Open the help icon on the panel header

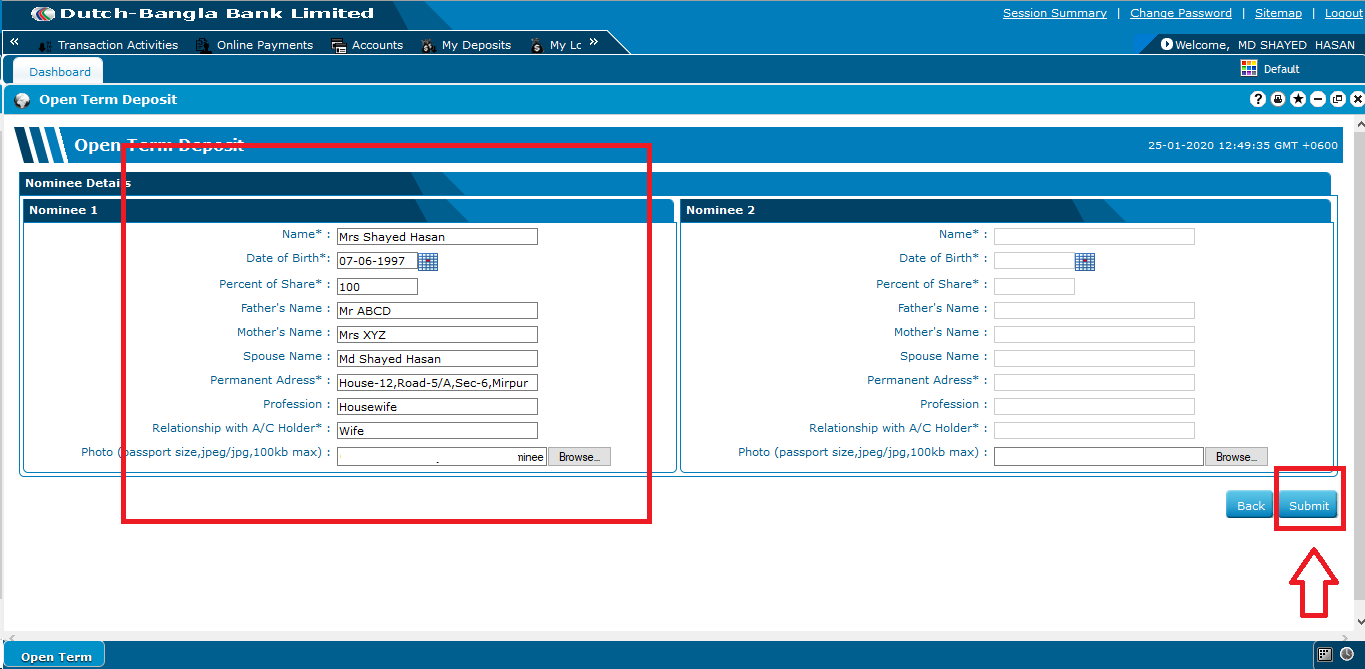(x=1257, y=99)
